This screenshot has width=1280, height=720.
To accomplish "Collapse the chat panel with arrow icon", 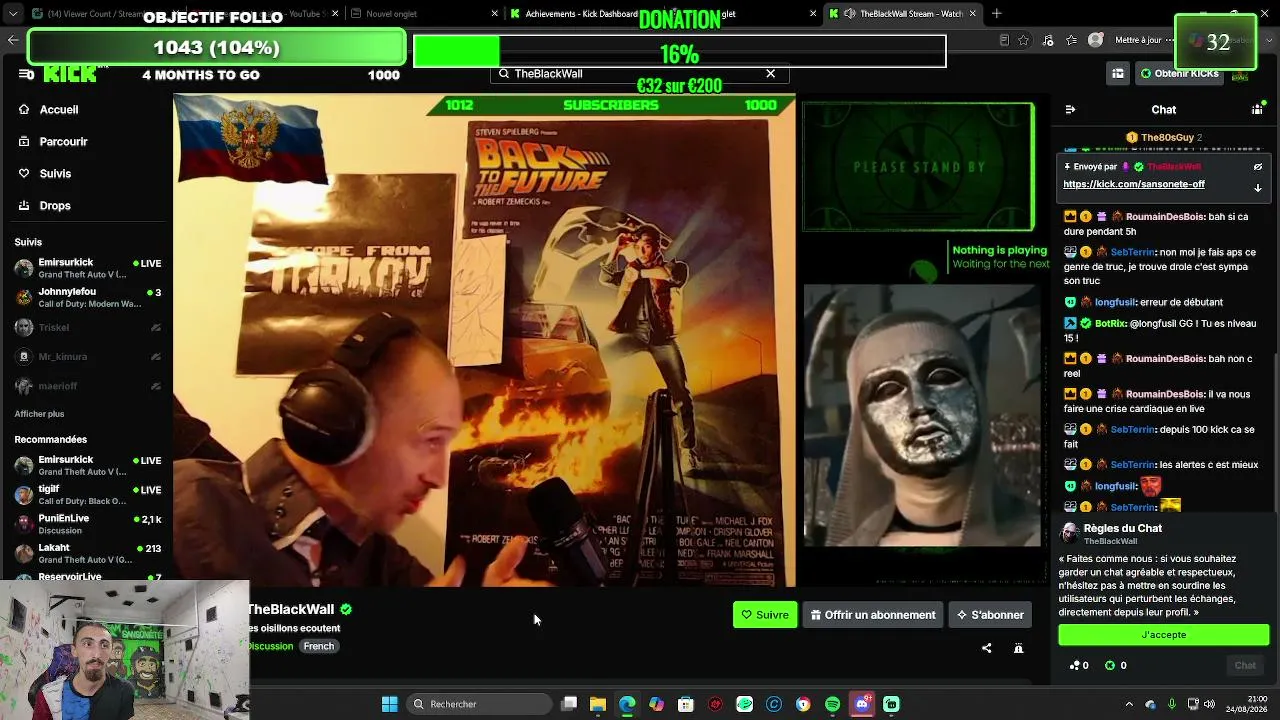I will [1070, 110].
